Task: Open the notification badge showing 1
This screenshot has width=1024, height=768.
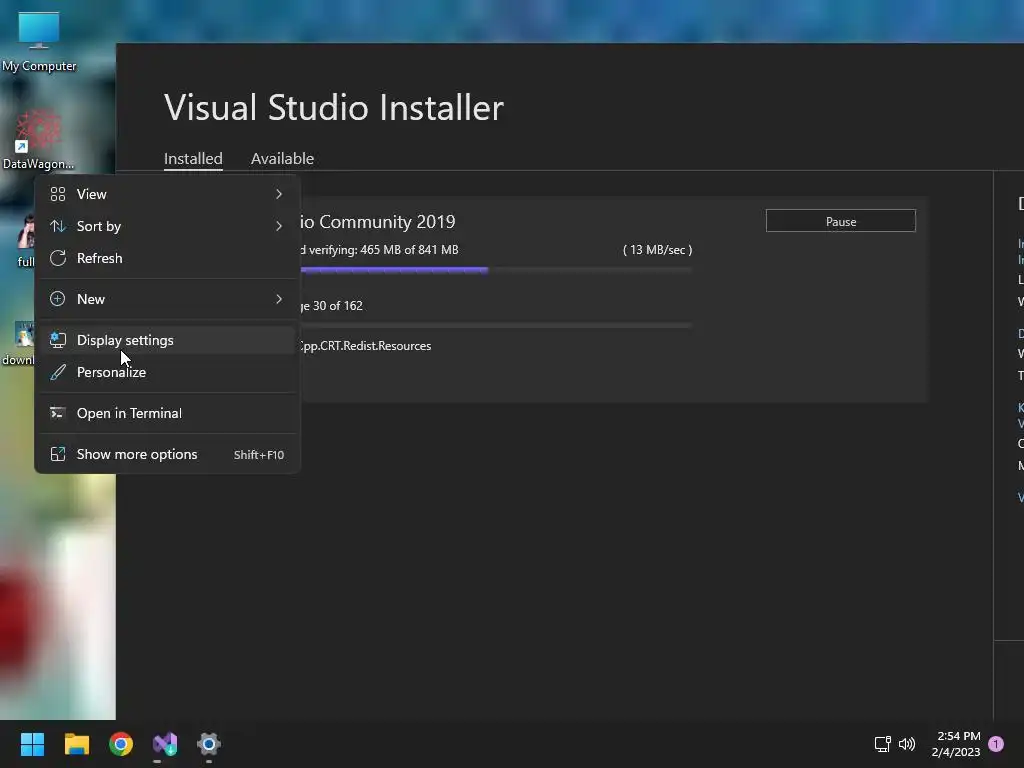Action: 996,744
